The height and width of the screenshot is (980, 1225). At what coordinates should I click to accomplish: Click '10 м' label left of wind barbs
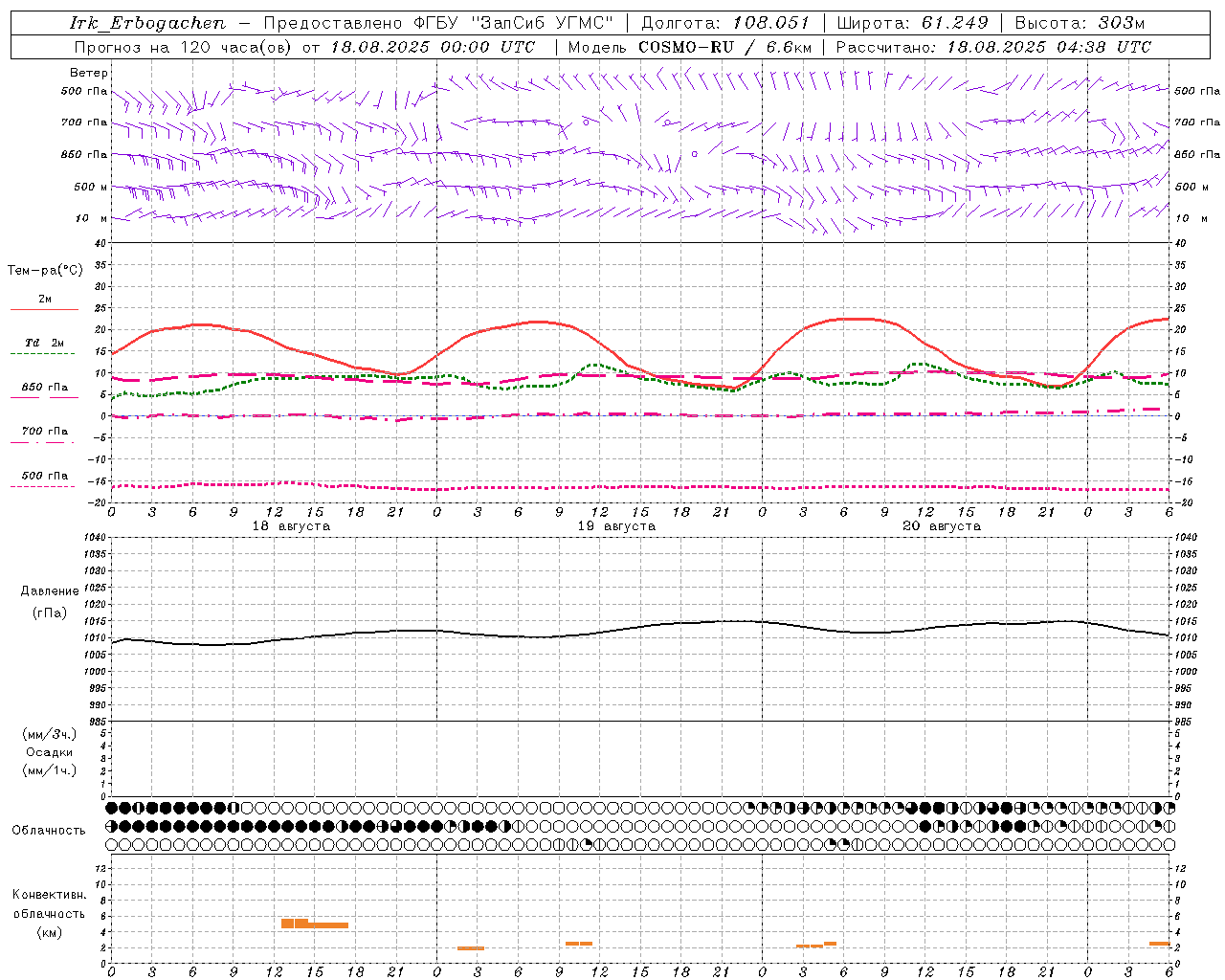click(x=91, y=218)
